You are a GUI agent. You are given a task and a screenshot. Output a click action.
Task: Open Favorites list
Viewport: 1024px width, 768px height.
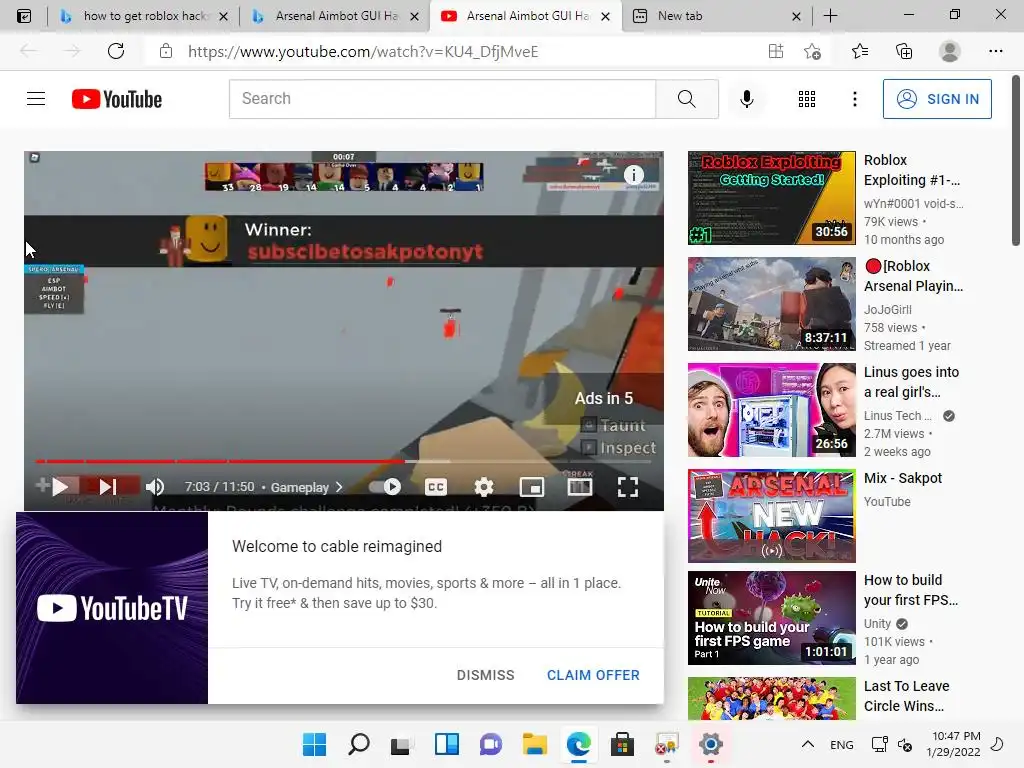860,51
